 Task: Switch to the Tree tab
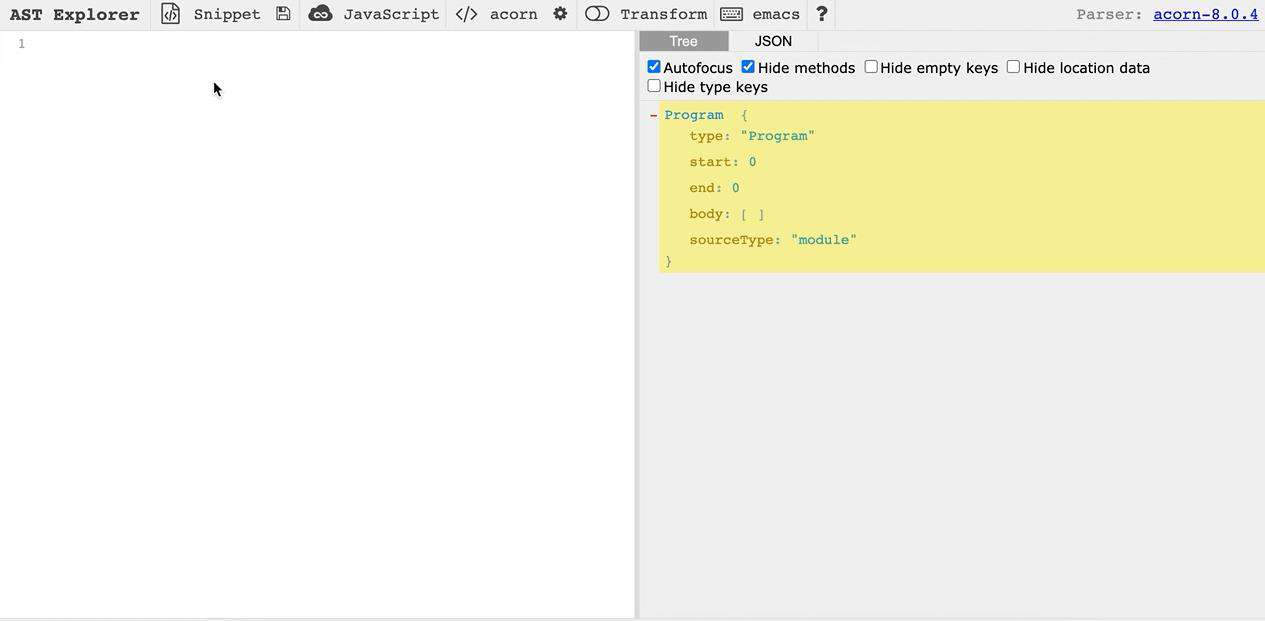[x=684, y=41]
